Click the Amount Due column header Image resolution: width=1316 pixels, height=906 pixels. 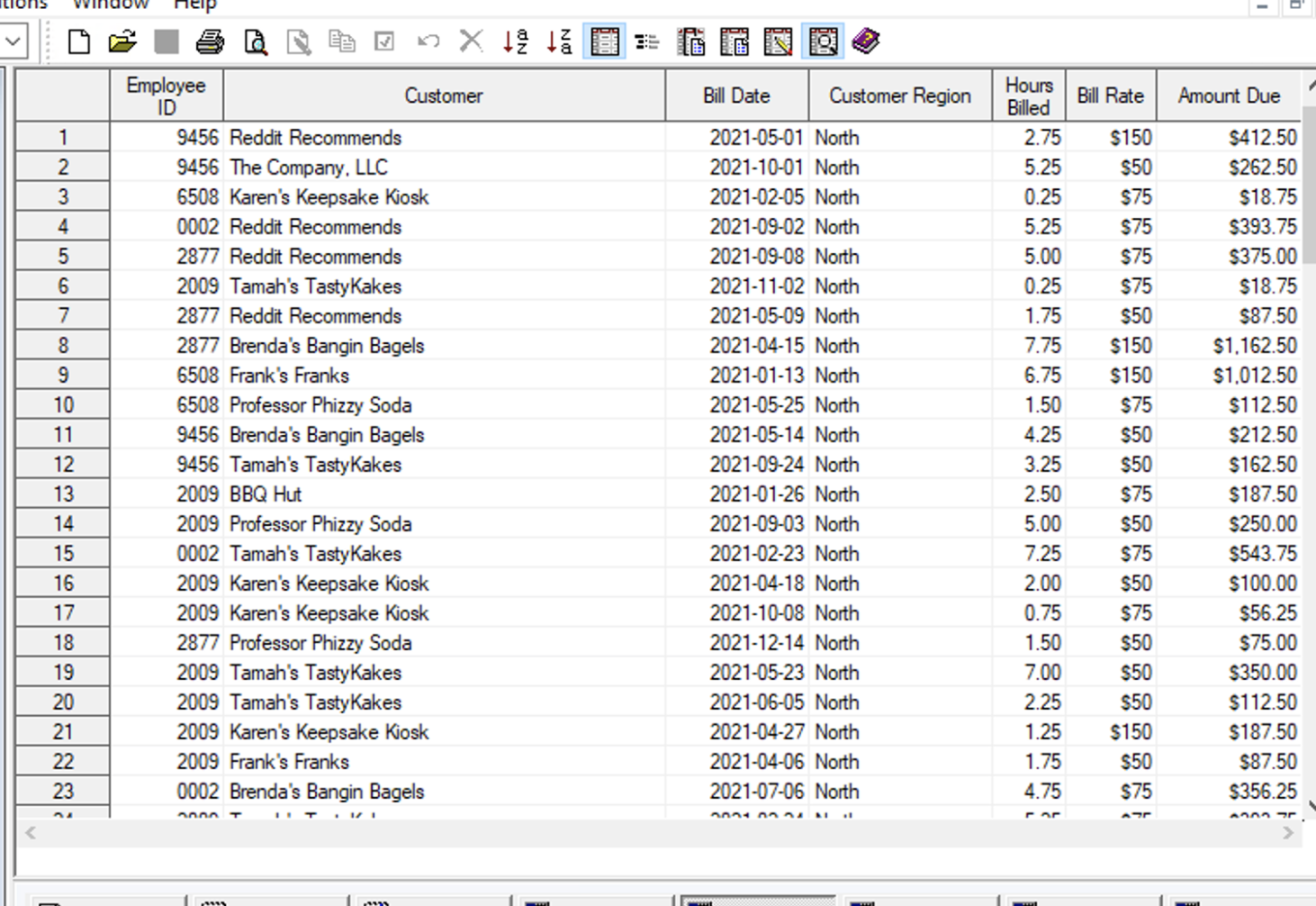coord(1229,95)
